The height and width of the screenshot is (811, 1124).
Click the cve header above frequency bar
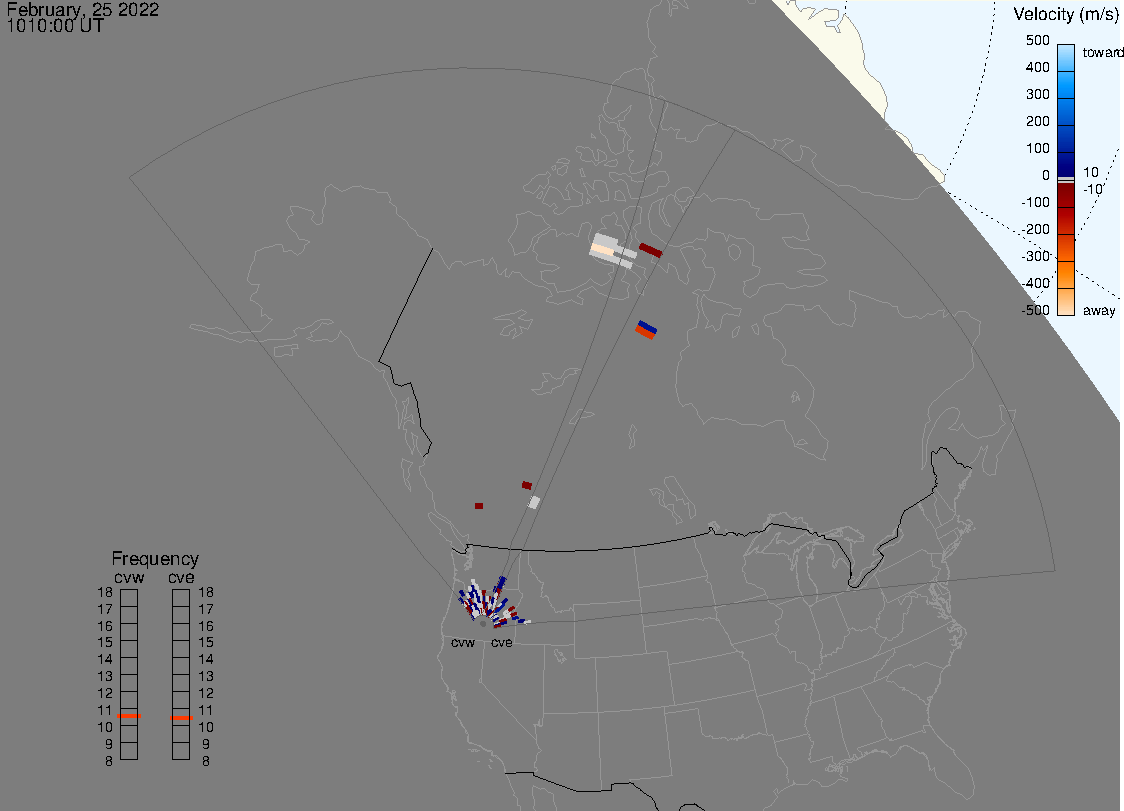point(181,578)
